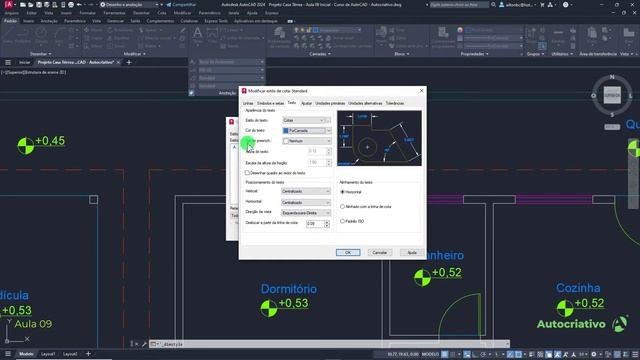Click the Inserir block icon in Bloco panel
Image resolution: width=640 pixels, height=360 pixels.
tap(381, 35)
